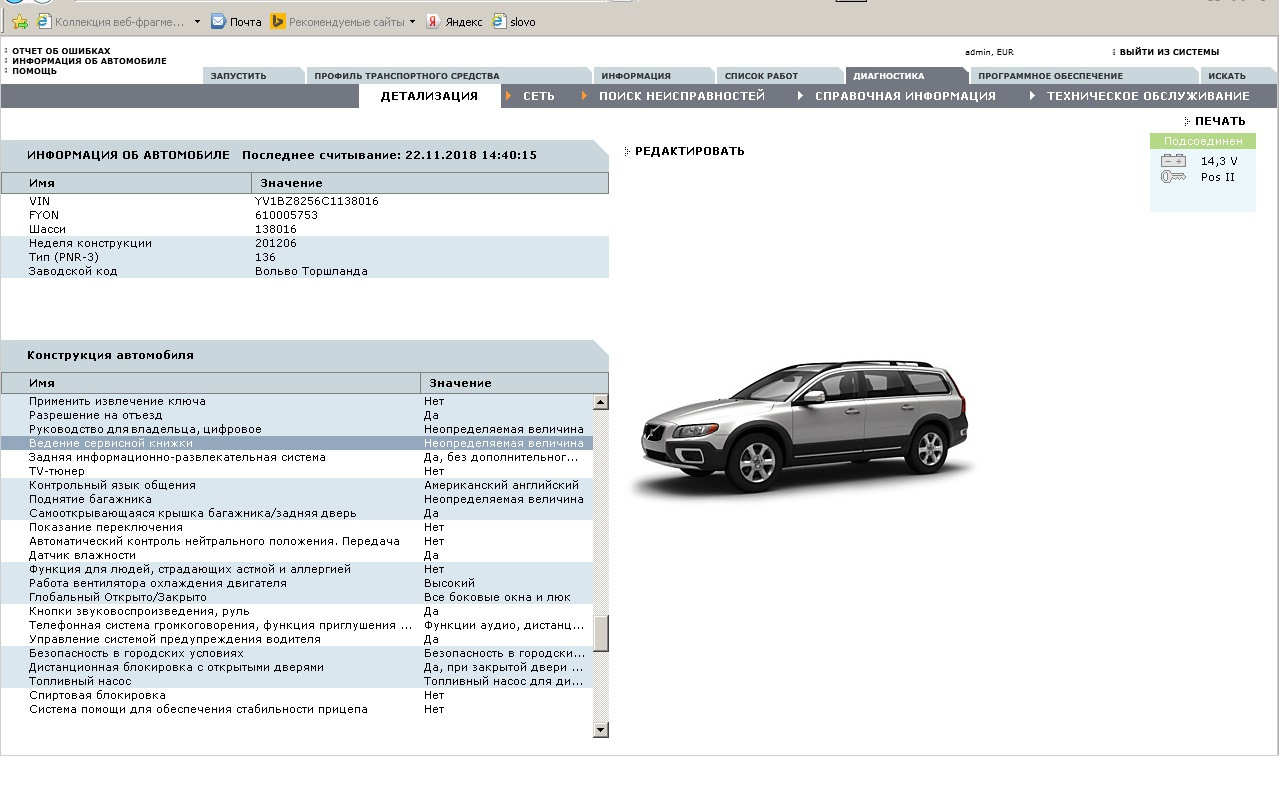The width and height of the screenshot is (1280, 800).
Task: Click the РЕДАКТИРОВАТЬ edit button
Action: [x=689, y=151]
